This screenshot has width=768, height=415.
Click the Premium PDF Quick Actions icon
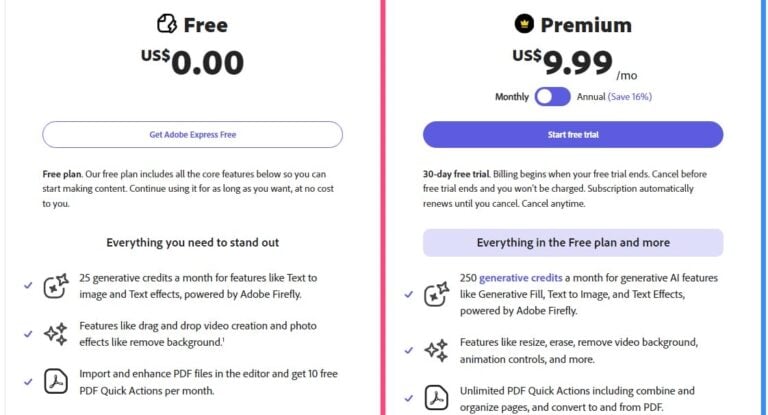[436, 398]
